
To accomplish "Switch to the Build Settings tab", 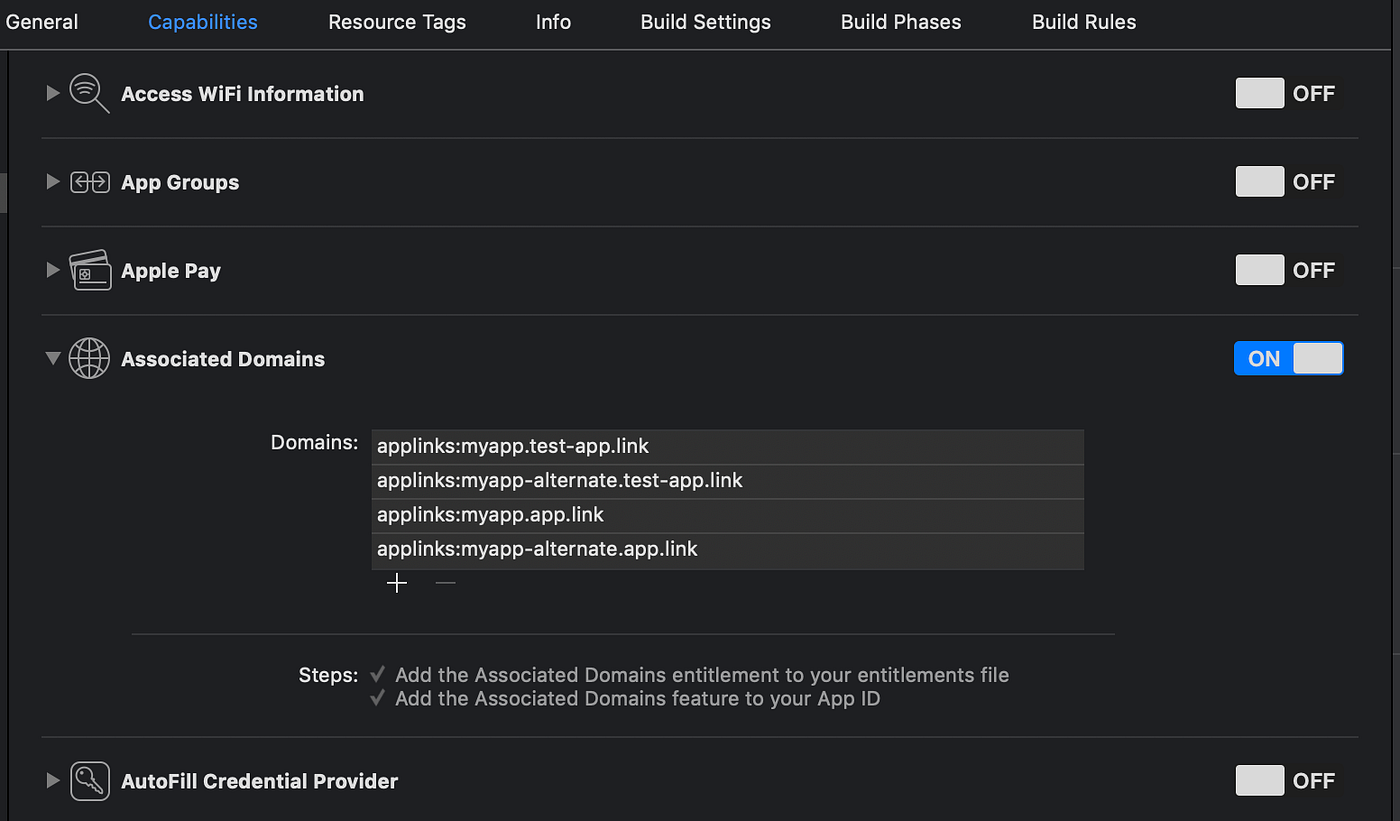I will [x=705, y=21].
